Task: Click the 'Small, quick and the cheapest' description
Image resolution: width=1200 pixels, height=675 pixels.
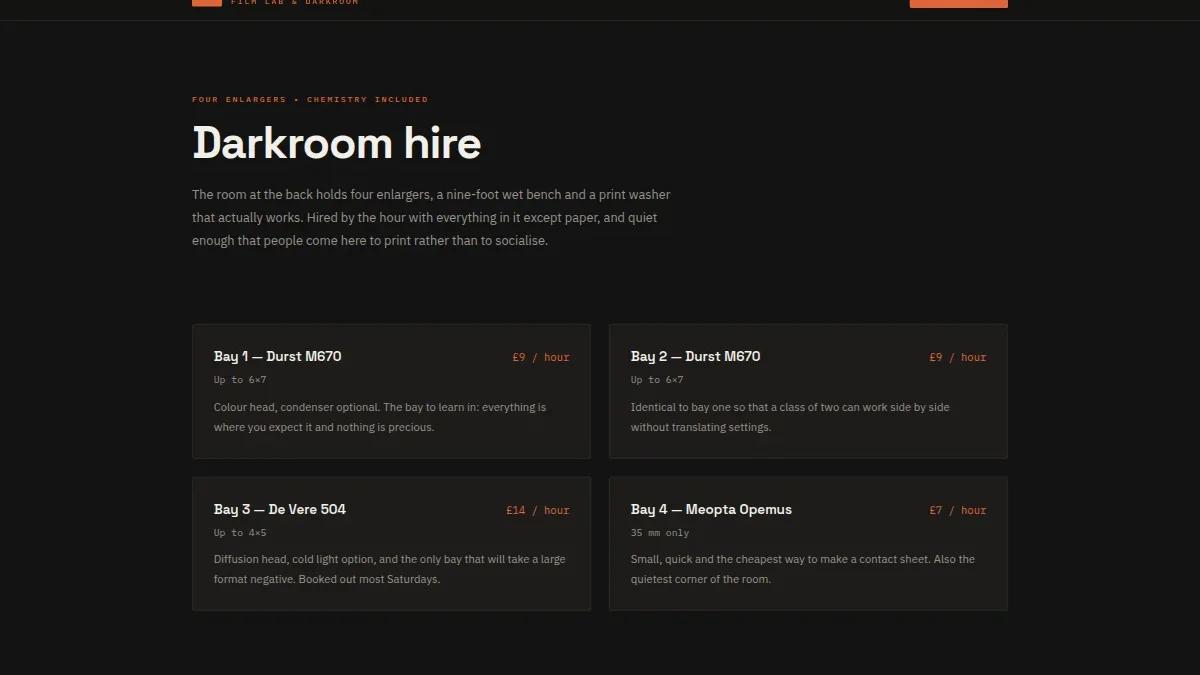Action: point(803,569)
